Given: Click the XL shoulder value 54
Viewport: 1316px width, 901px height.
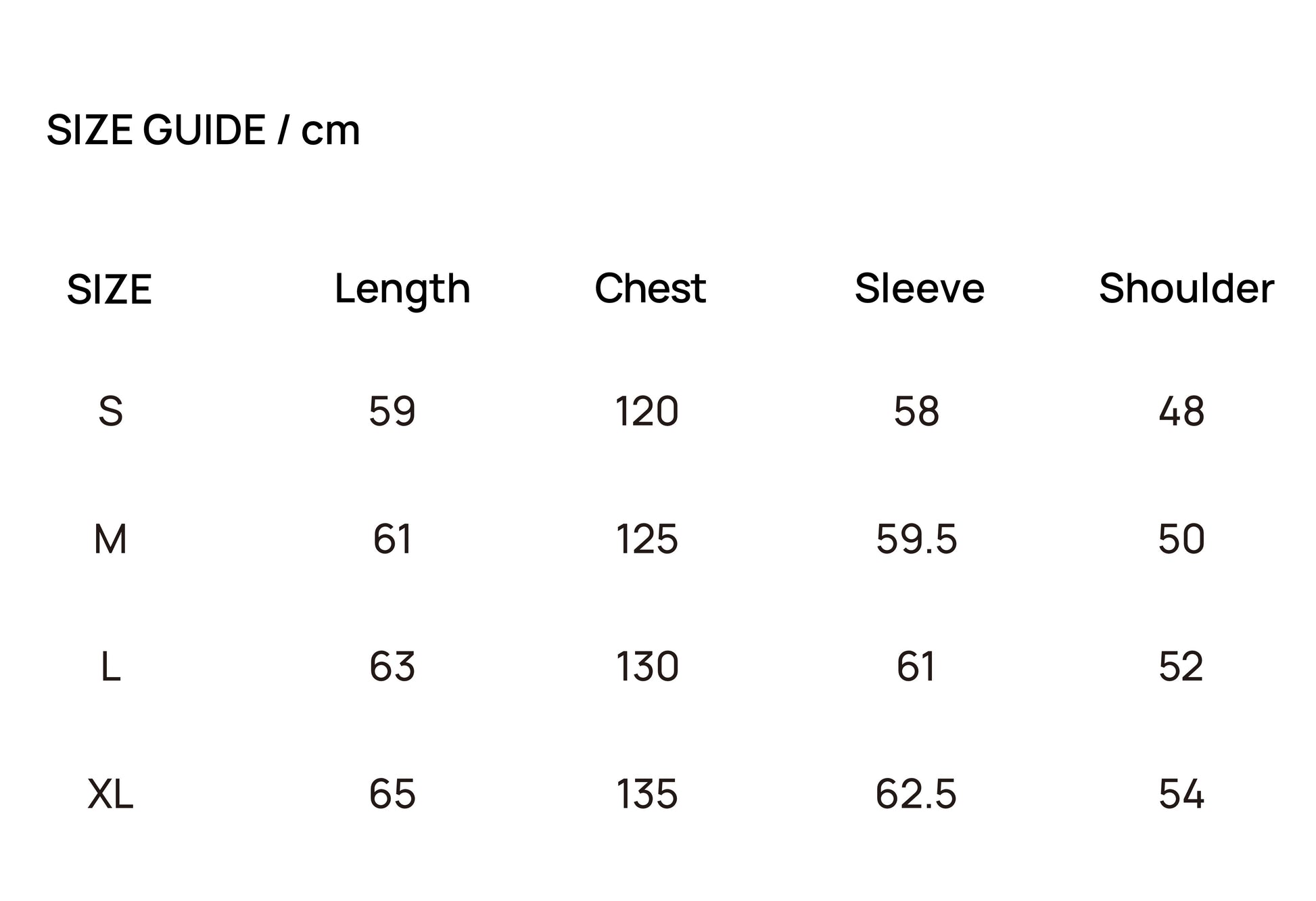Looking at the screenshot, I should 1181,794.
